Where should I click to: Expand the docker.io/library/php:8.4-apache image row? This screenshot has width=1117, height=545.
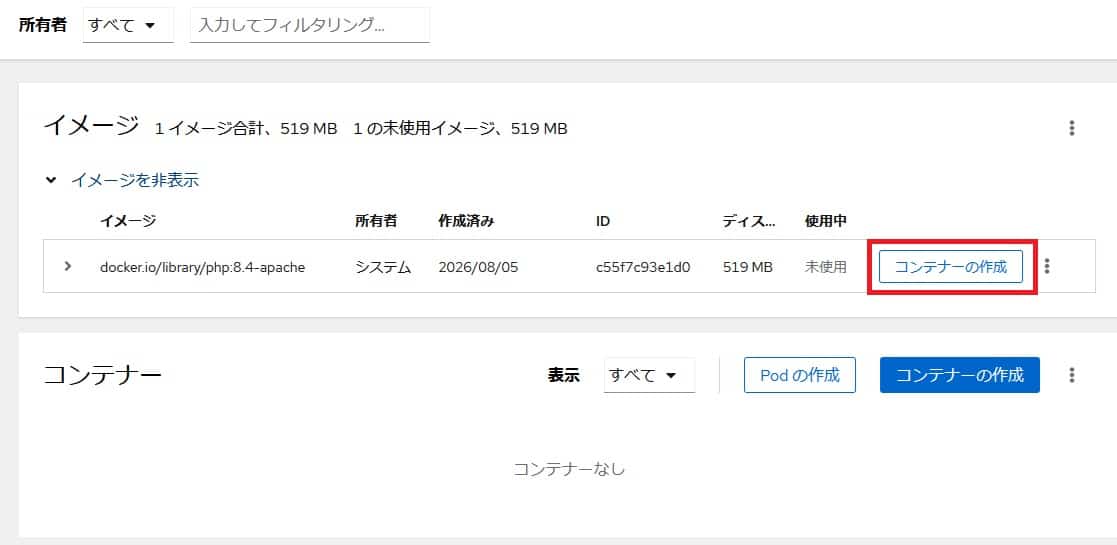click(68, 266)
